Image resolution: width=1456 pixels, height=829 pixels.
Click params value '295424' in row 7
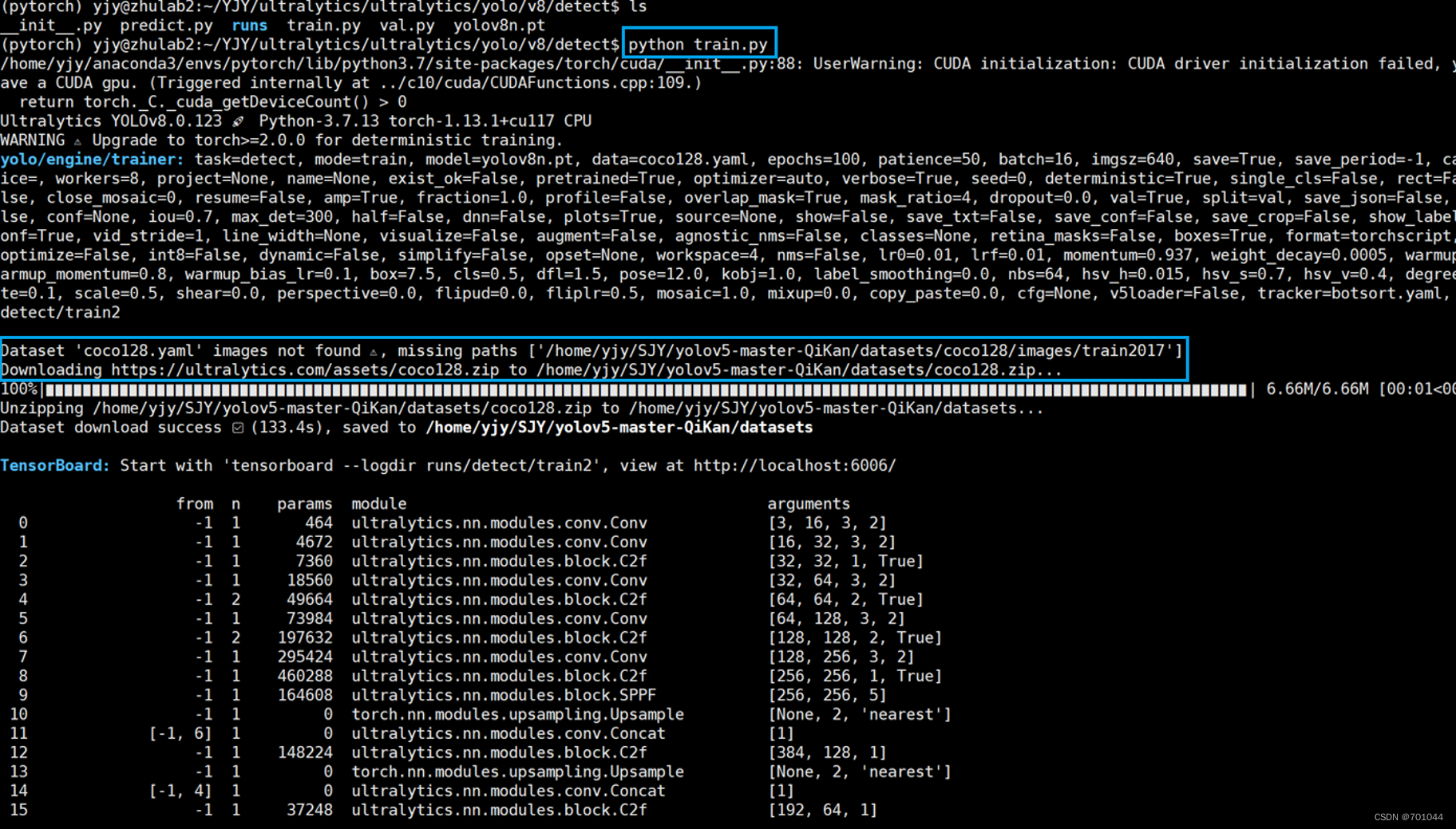click(304, 657)
